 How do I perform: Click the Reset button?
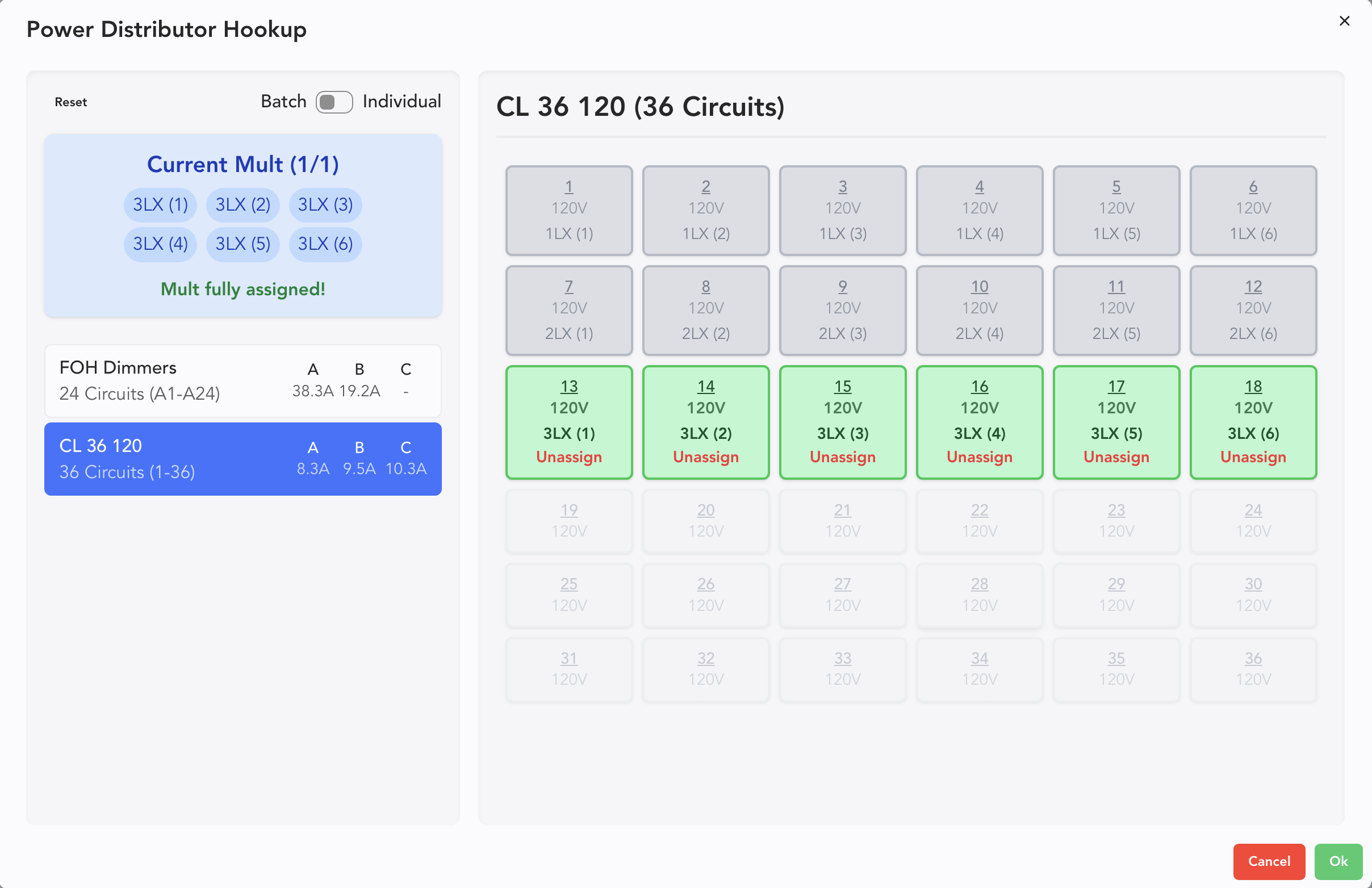click(x=70, y=102)
